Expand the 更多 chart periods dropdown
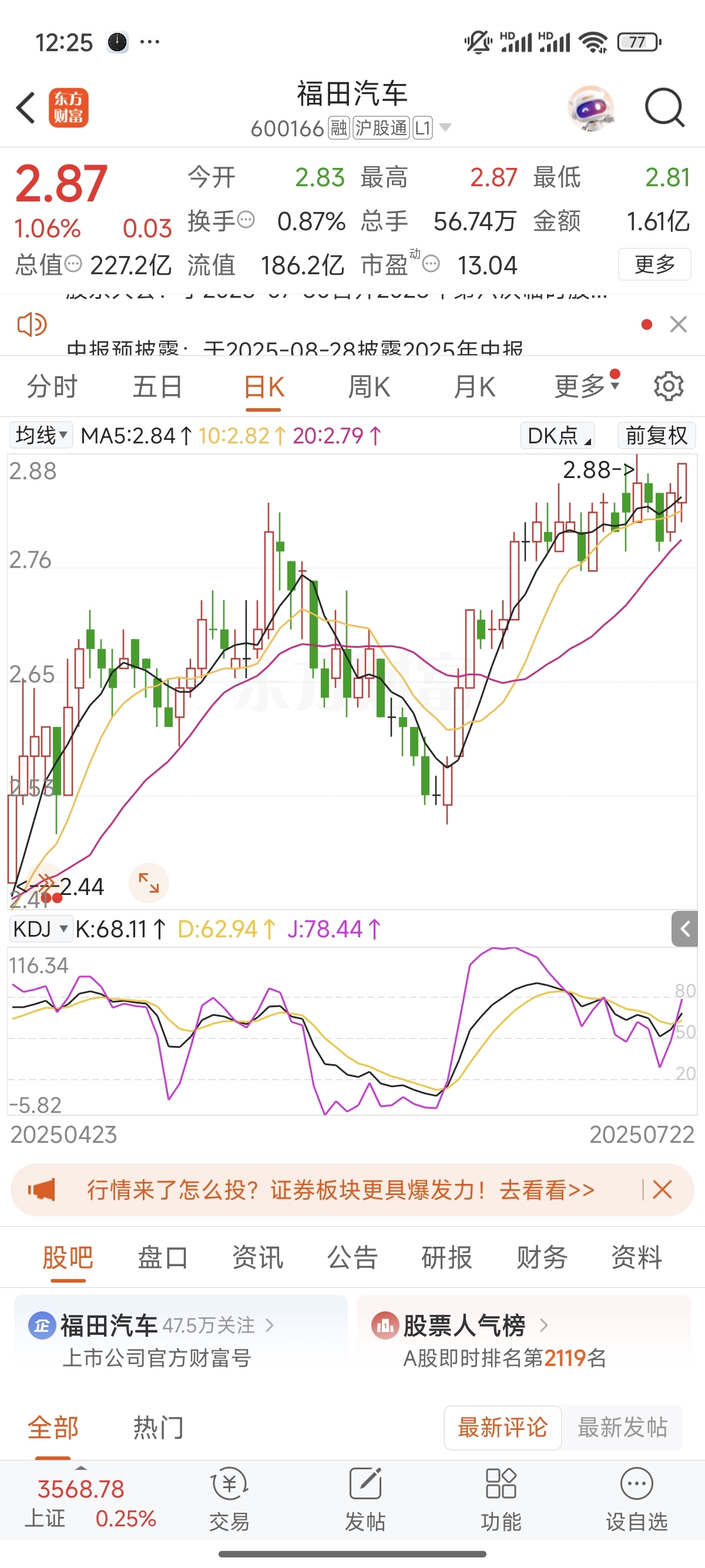This screenshot has height=1568, width=705. click(587, 386)
